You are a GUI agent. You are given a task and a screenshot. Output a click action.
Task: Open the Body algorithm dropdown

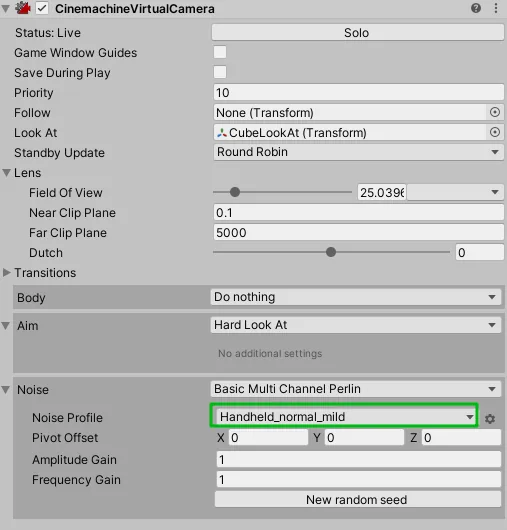coord(356,297)
